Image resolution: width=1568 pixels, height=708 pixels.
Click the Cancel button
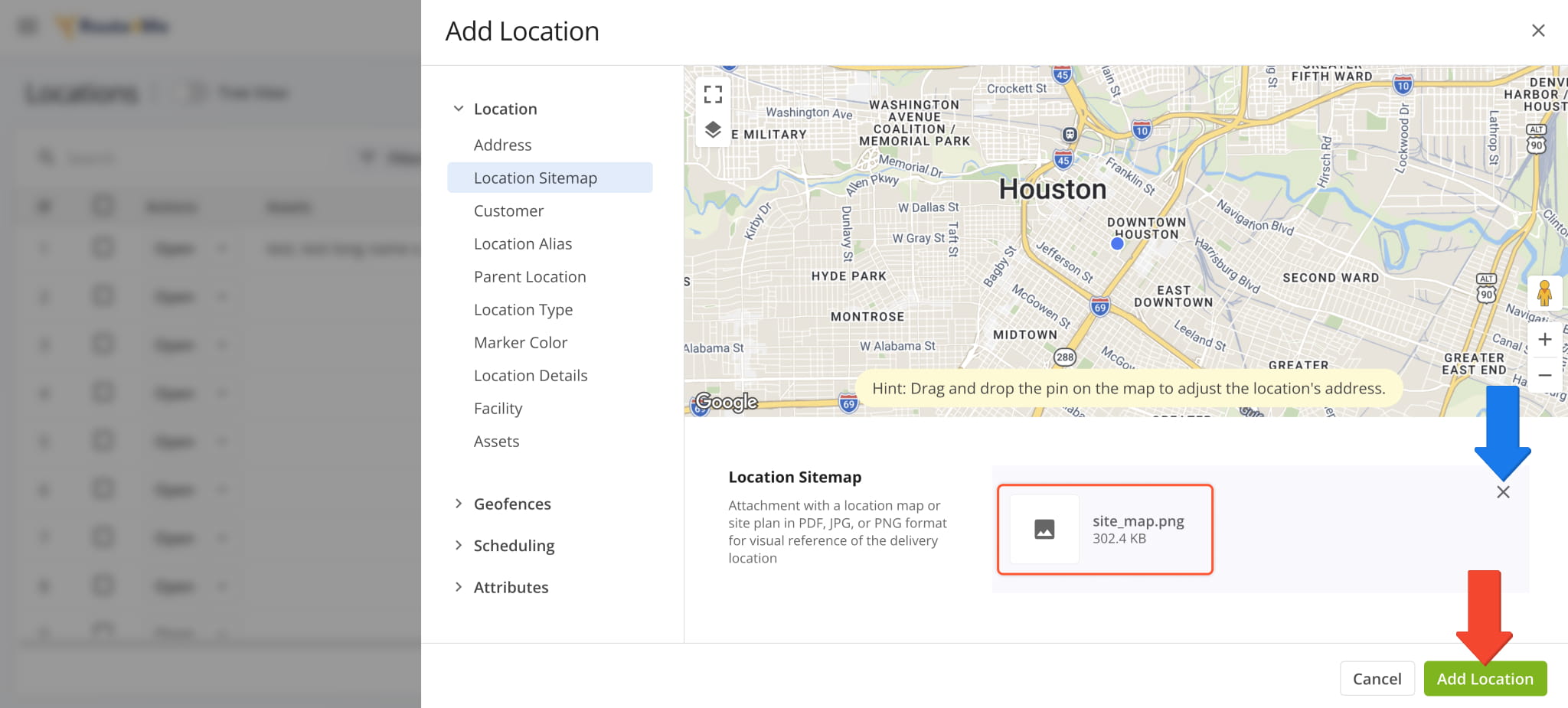point(1377,679)
